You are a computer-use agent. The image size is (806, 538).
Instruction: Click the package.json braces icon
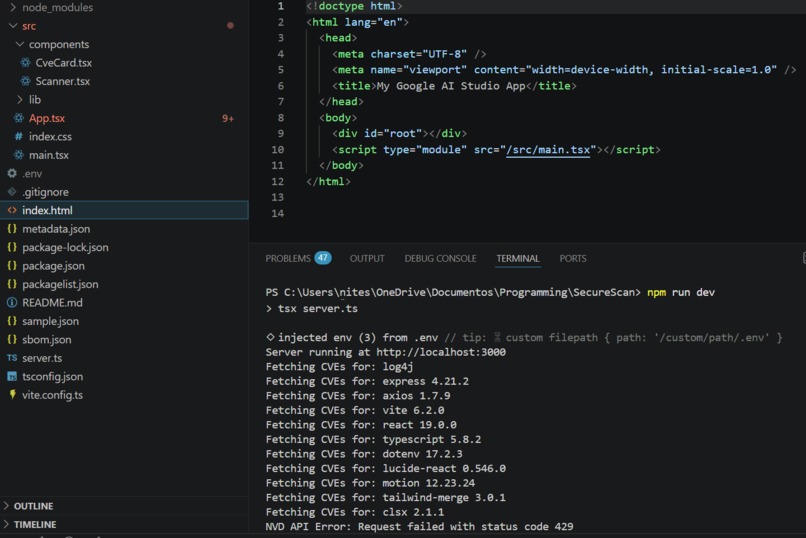pos(12,266)
